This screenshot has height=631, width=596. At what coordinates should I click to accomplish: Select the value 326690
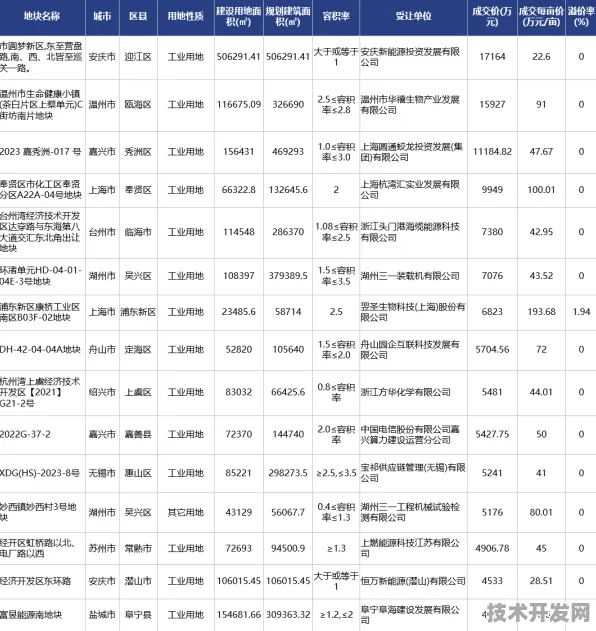click(288, 105)
